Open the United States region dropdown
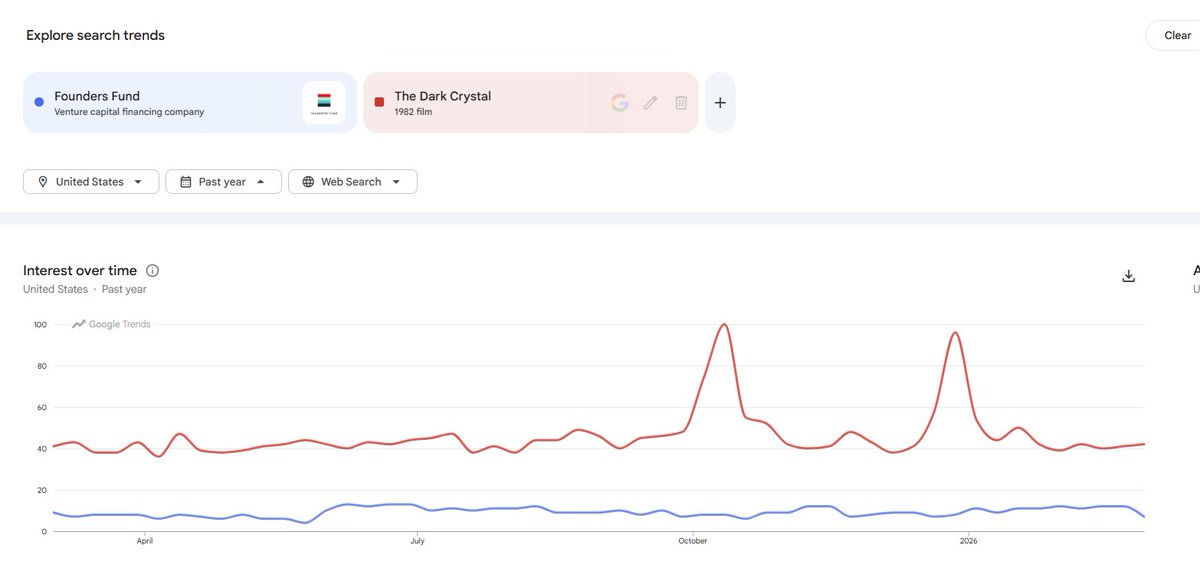Viewport: 1200px width, 568px height. 91,182
